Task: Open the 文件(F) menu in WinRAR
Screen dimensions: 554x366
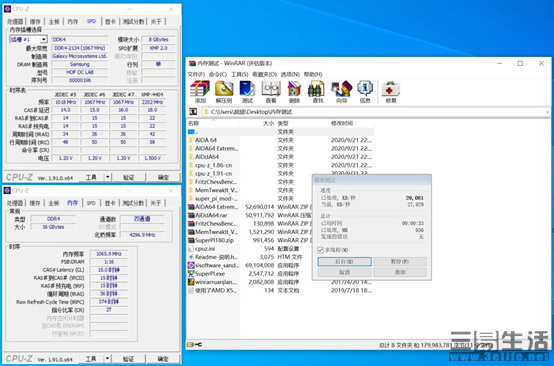Action: [x=196, y=74]
